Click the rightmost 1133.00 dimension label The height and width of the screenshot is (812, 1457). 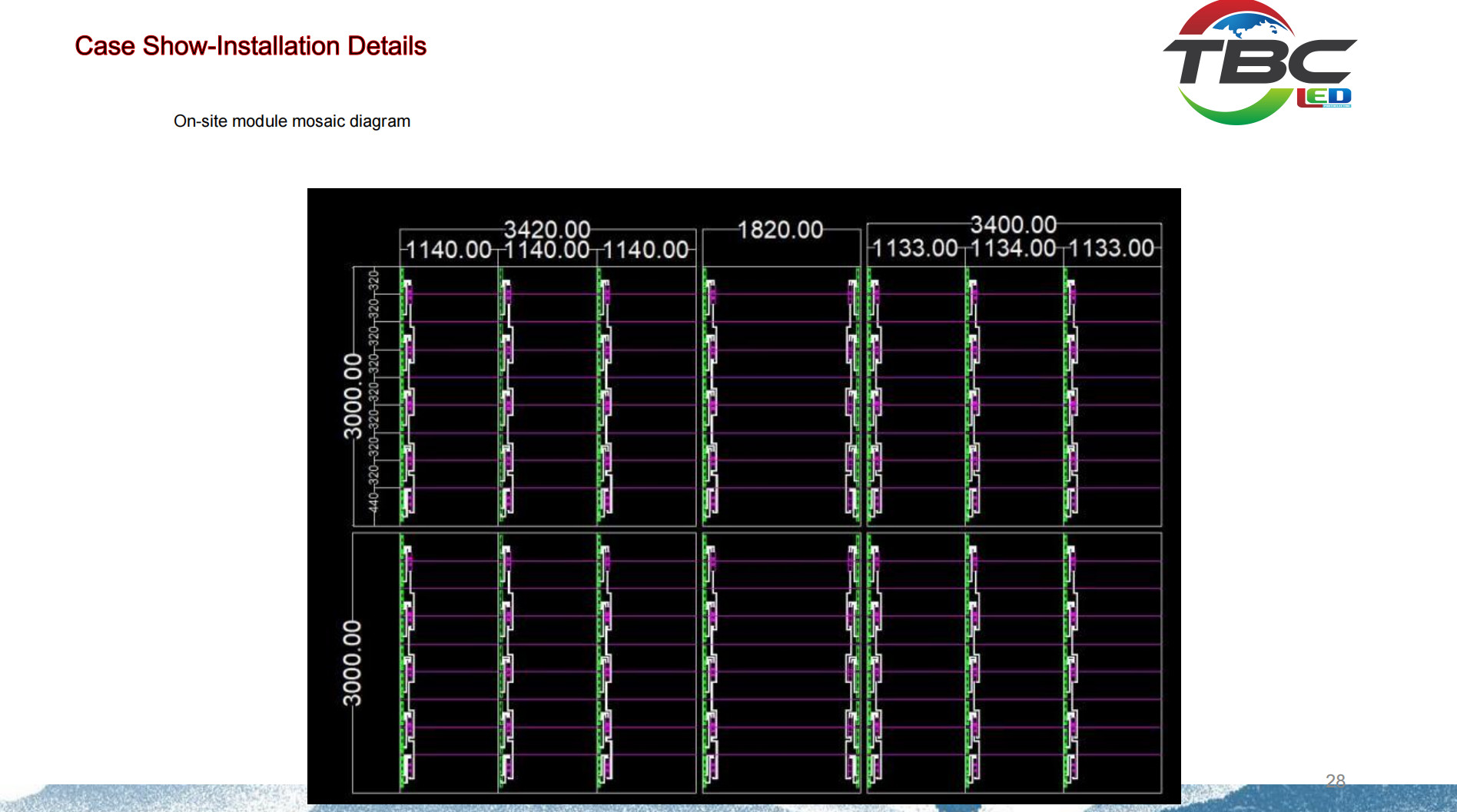point(1111,248)
